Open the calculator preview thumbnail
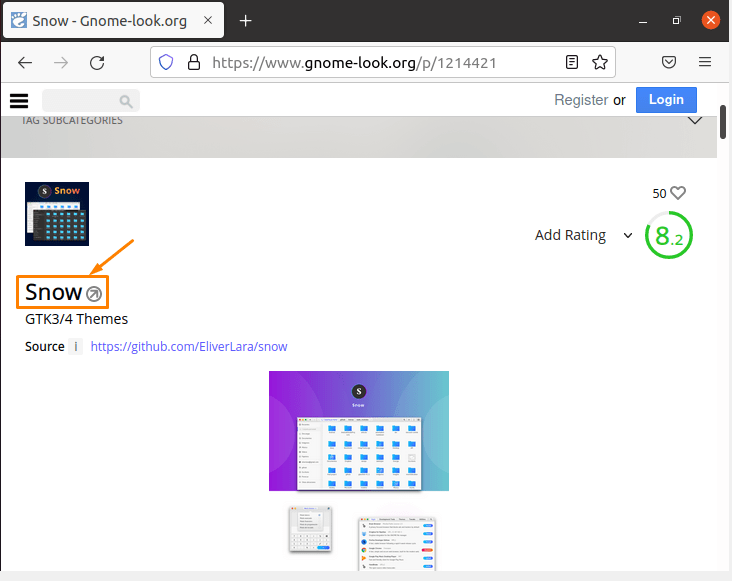The image size is (732, 581). point(310,529)
